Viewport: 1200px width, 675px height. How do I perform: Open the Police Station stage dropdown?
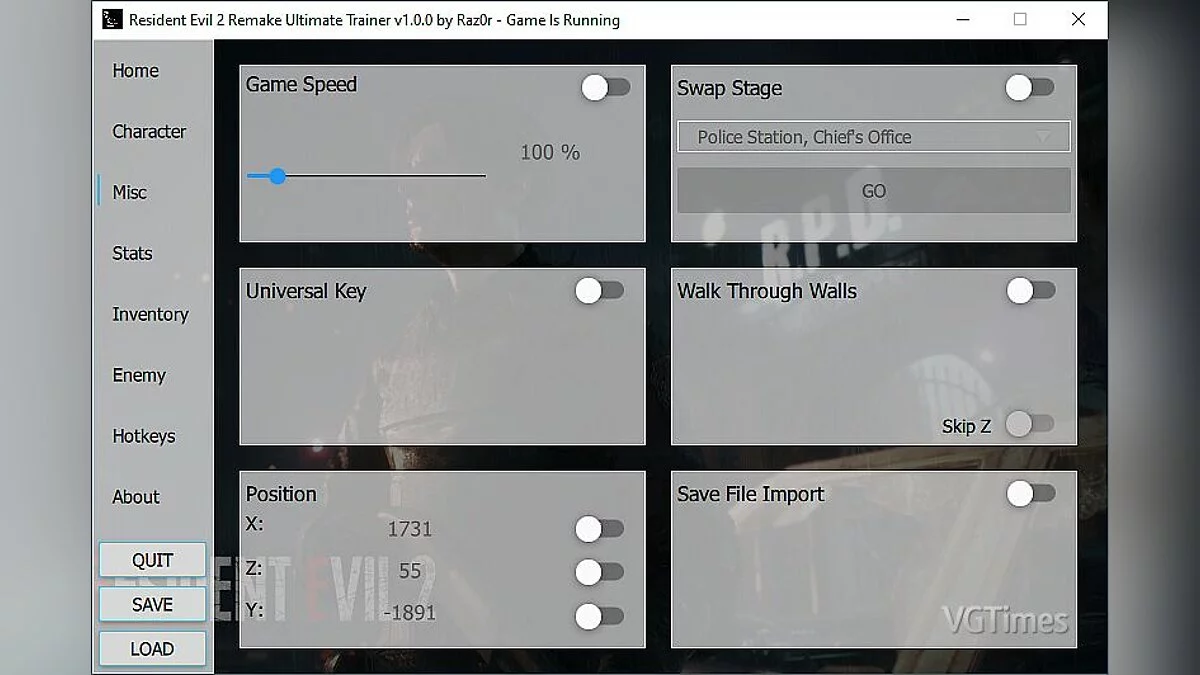(x=873, y=137)
